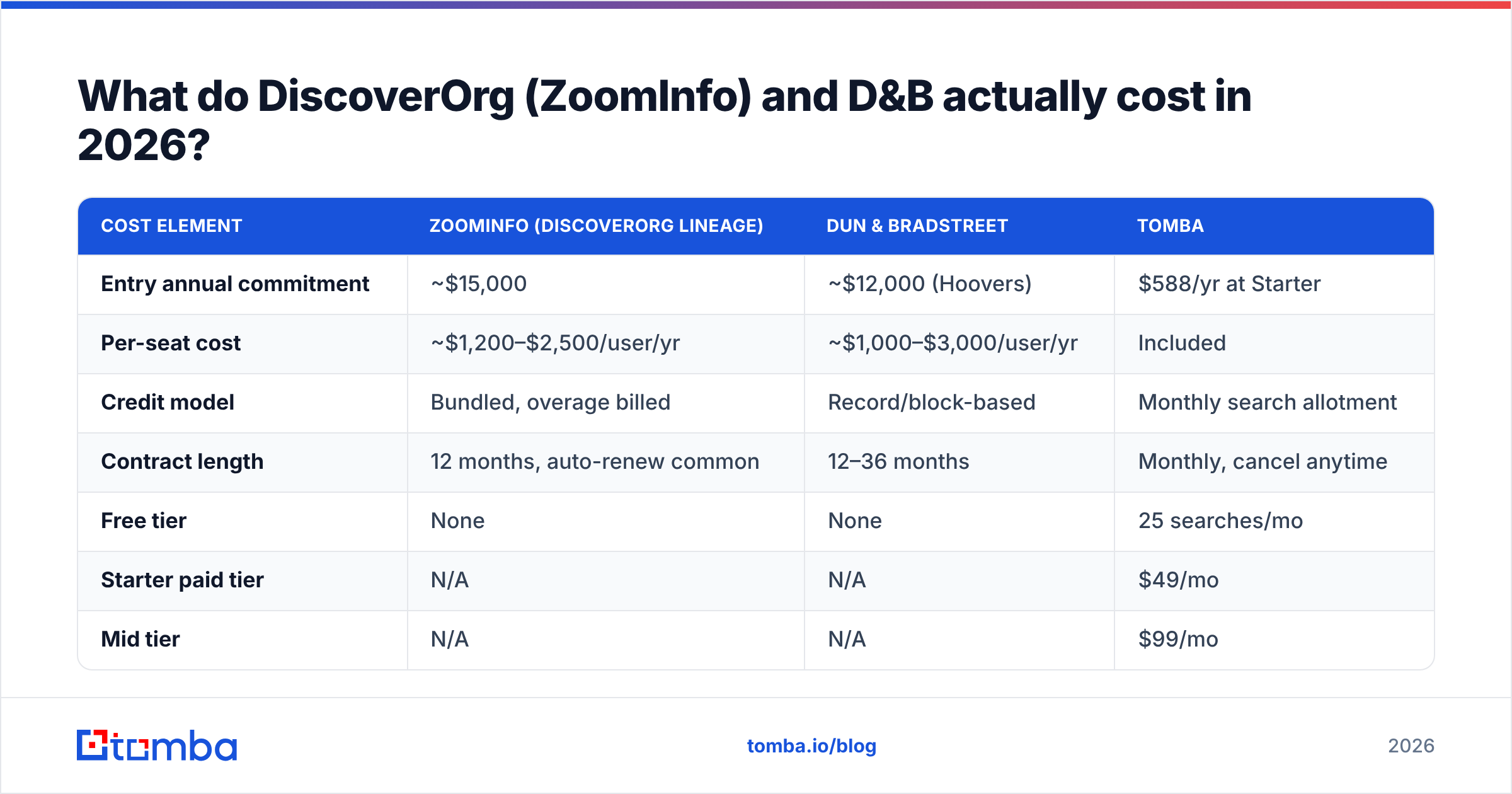Select the ZOOMINFO (DISCOVERORG LINEAGE) header
The width and height of the screenshot is (1512, 794).
(x=596, y=226)
